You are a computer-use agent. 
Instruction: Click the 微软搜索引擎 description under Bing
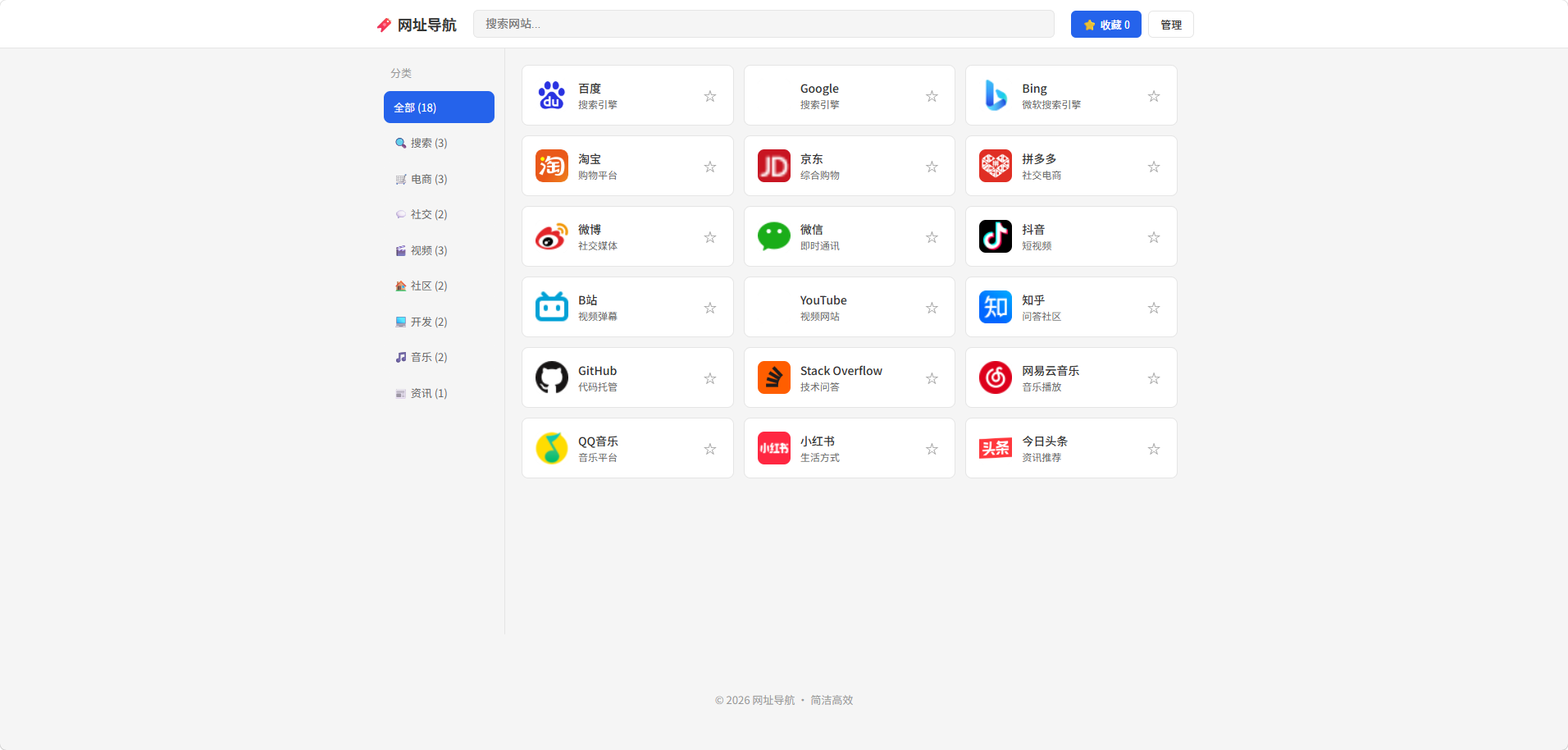pos(1051,105)
